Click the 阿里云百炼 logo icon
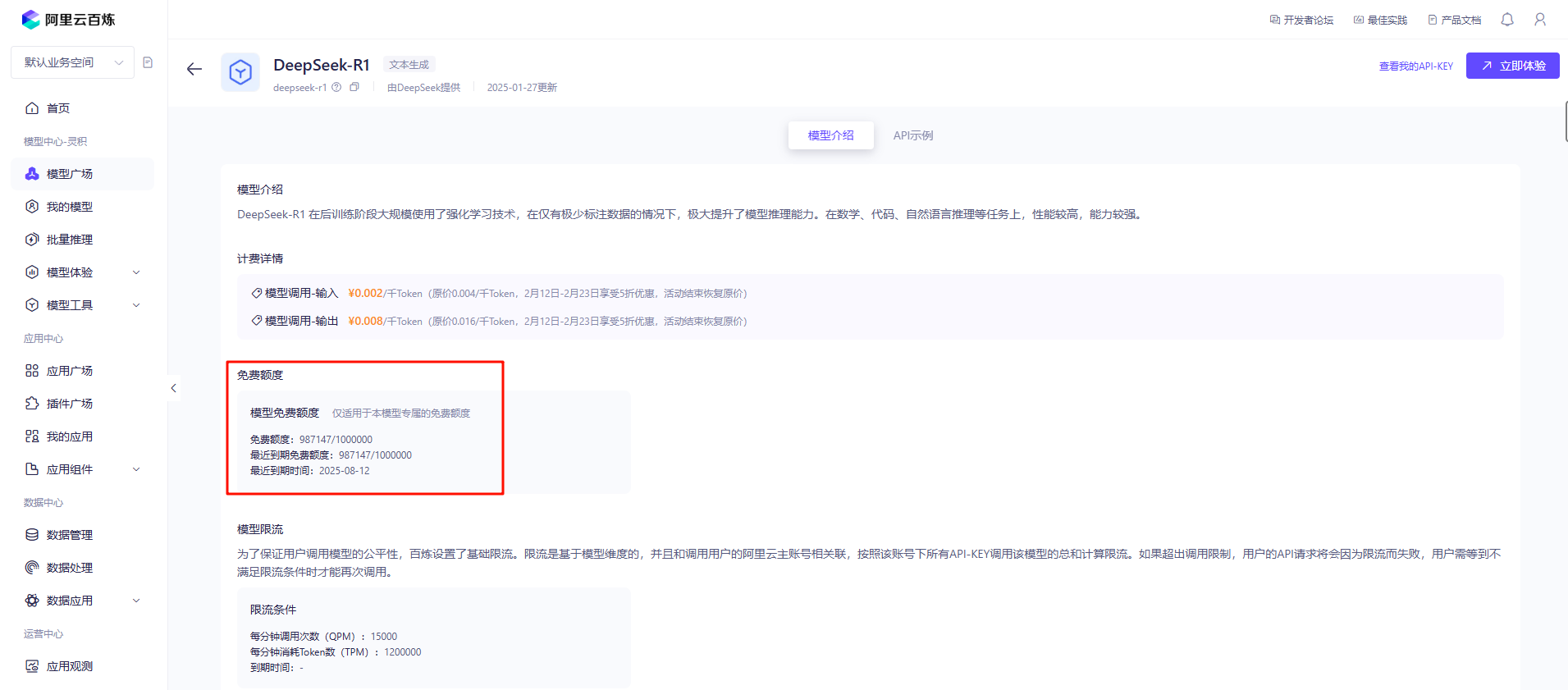 (x=31, y=20)
